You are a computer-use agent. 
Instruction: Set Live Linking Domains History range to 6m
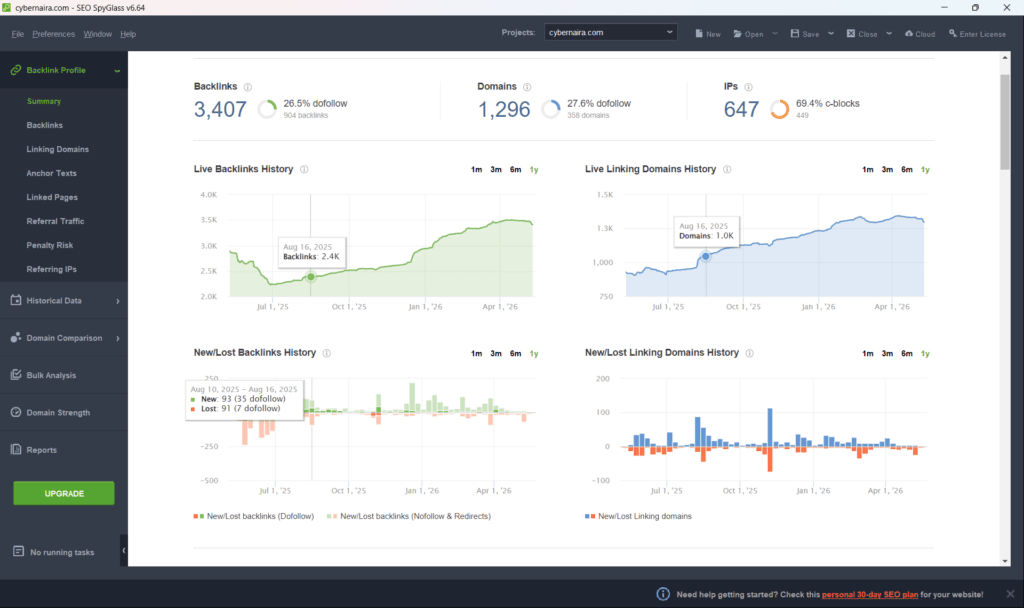(906, 170)
